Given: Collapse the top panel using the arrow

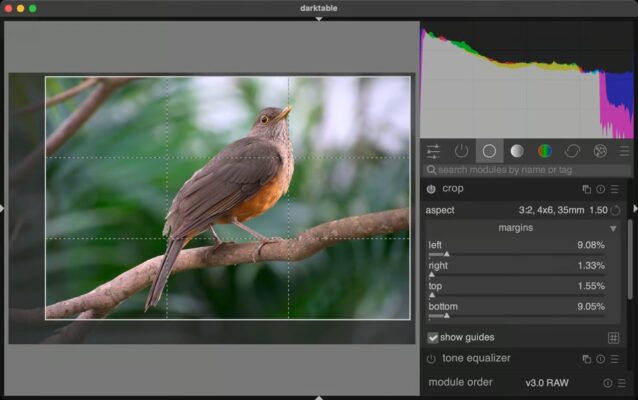Looking at the screenshot, I should click(x=319, y=18).
